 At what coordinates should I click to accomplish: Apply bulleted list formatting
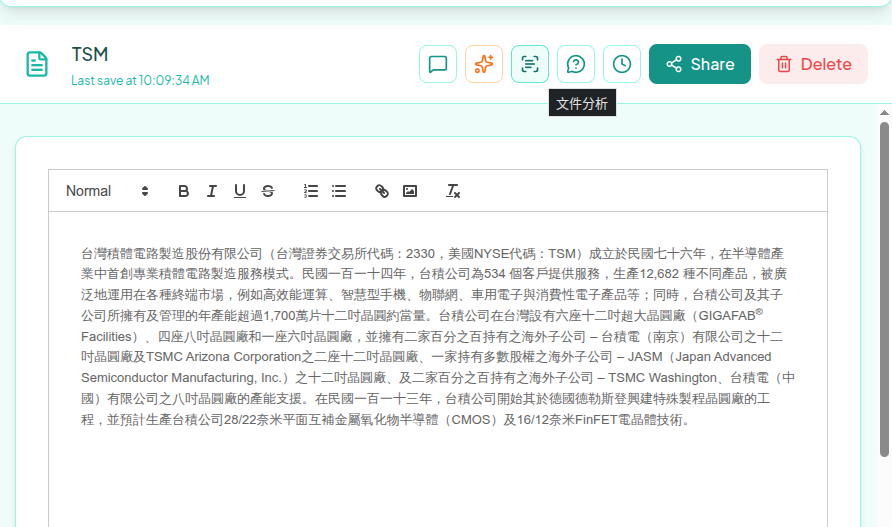[339, 191]
